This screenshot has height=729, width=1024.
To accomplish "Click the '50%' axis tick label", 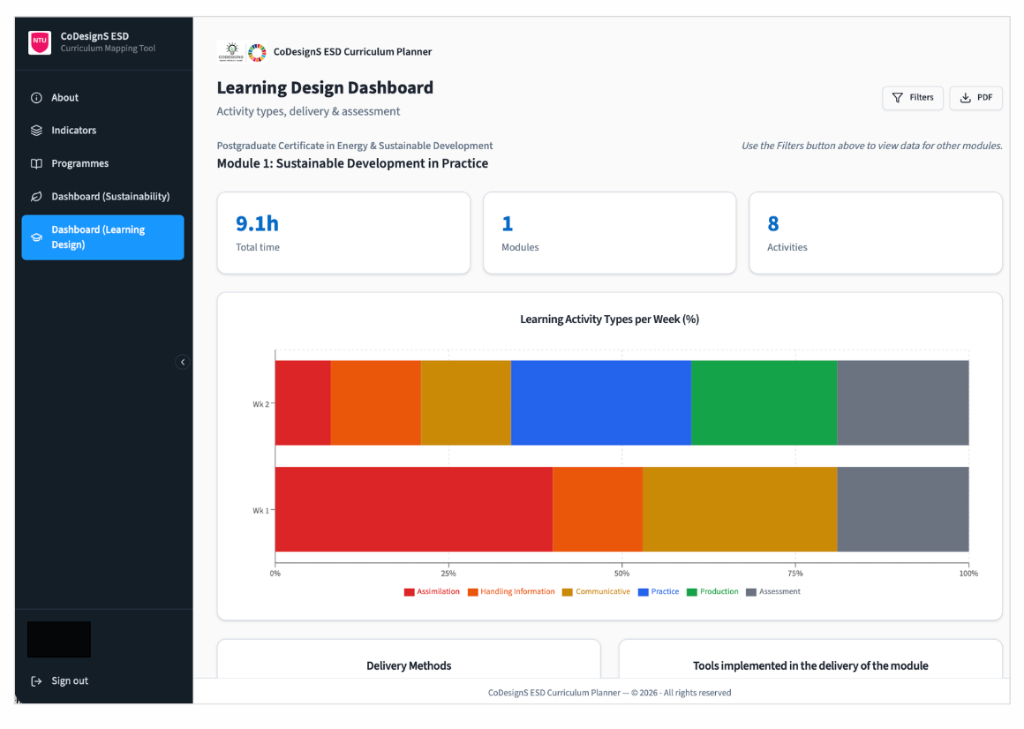I will coord(622,574).
